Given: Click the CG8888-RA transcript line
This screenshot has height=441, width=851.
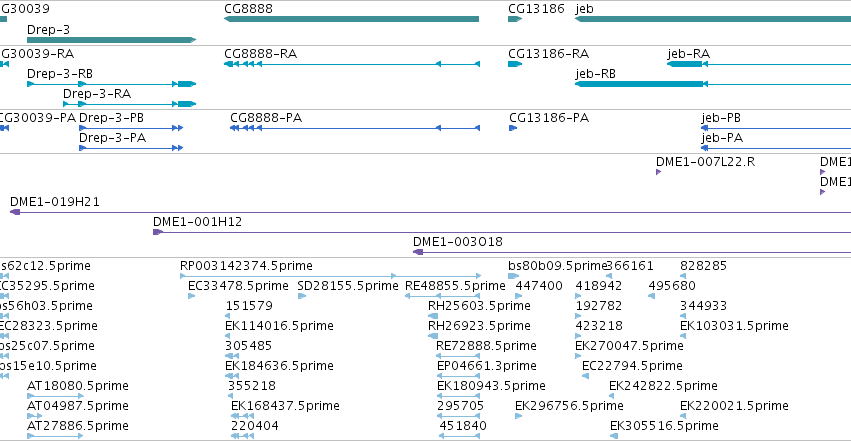Looking at the screenshot, I should coord(352,64).
